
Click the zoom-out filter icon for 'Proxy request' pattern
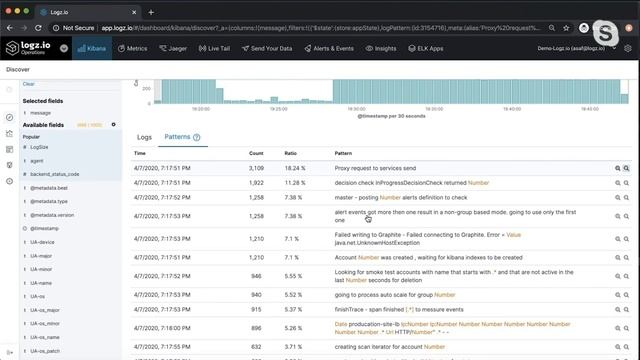click(626, 168)
